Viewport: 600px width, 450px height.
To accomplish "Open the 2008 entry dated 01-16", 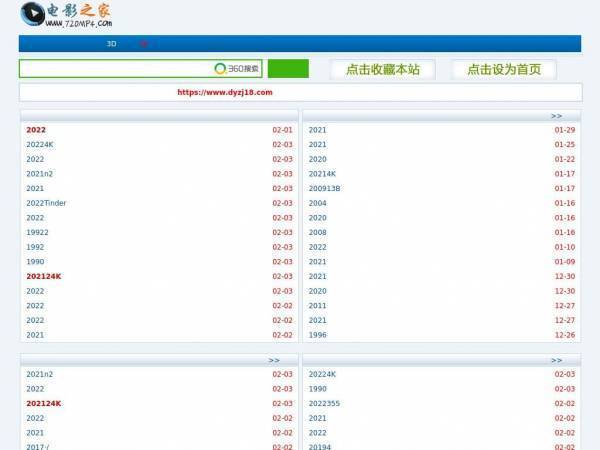I will coord(318,233).
